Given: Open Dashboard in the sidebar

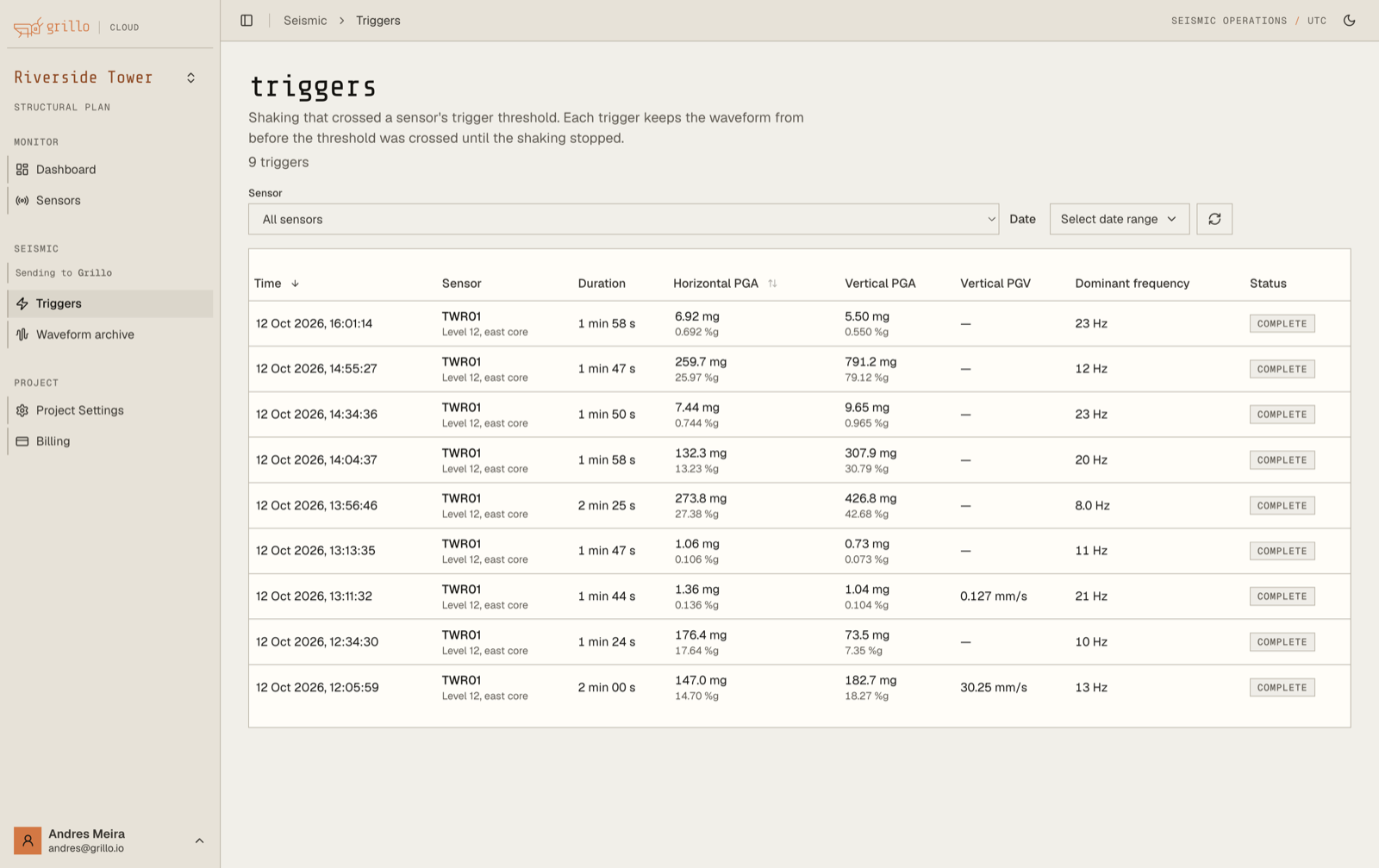Looking at the screenshot, I should coord(110,170).
